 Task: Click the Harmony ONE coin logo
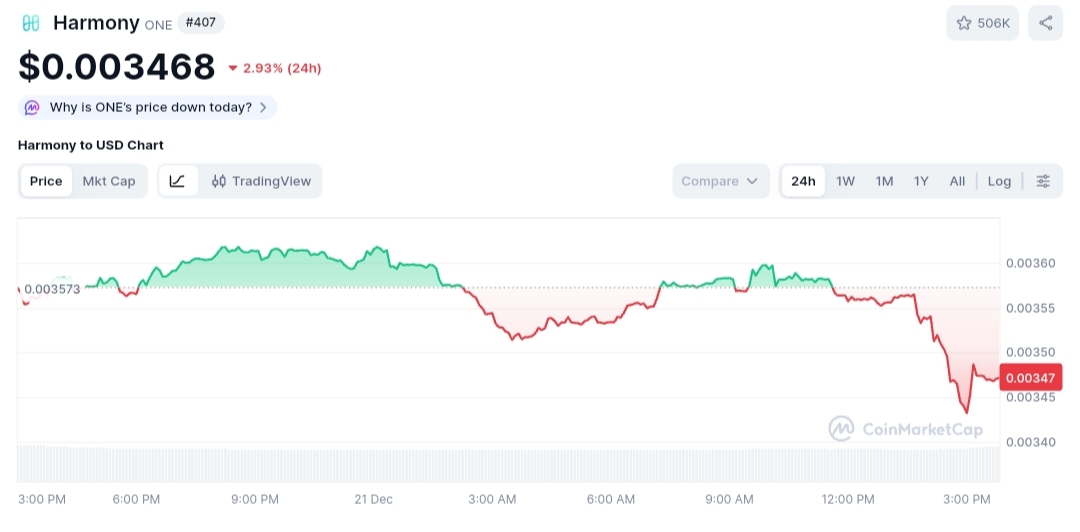(x=31, y=23)
